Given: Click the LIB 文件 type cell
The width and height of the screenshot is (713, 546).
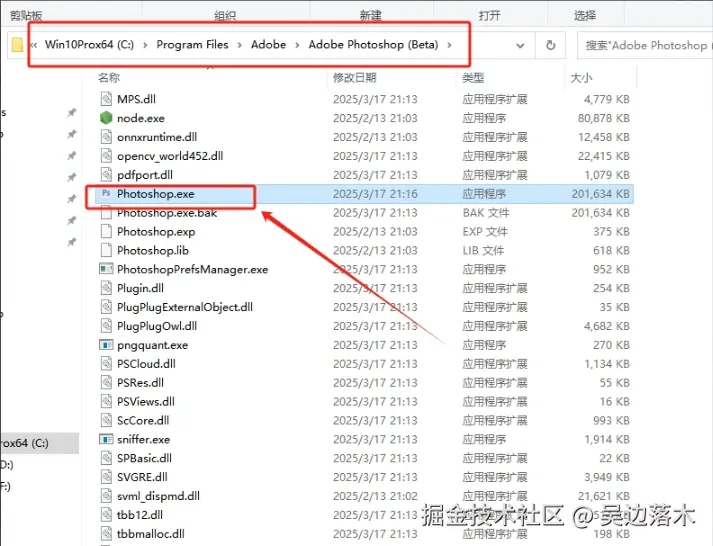Looking at the screenshot, I should [483, 250].
